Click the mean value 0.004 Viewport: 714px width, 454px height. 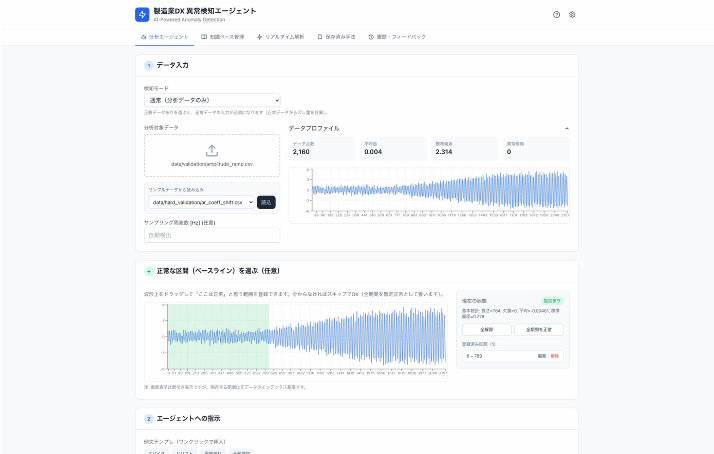tap(373, 152)
